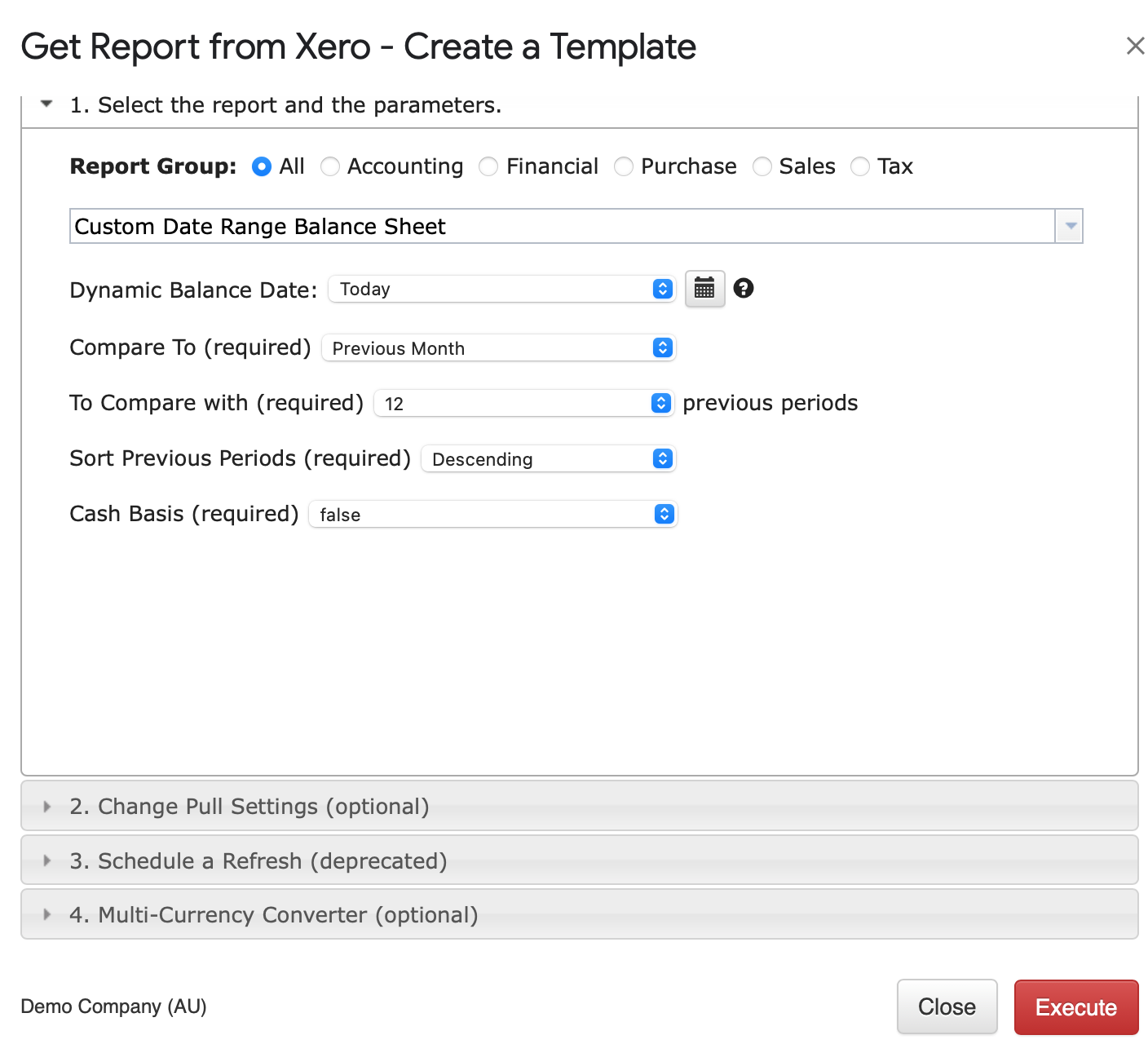The image size is (1148, 1044).
Task: Open the Dynamic Balance Date dropdown
Action: click(x=501, y=289)
